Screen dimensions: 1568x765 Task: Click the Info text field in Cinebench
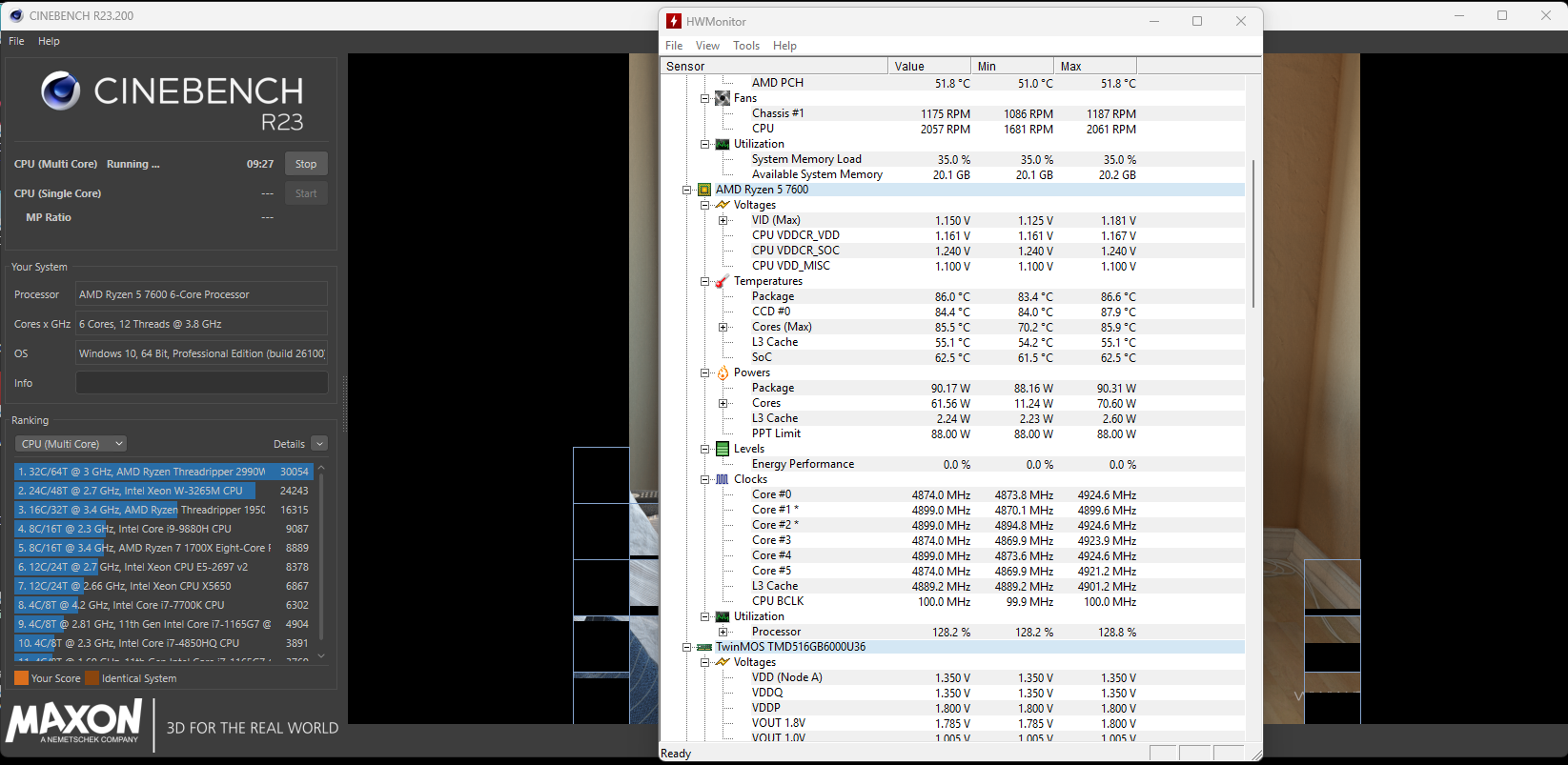(202, 383)
